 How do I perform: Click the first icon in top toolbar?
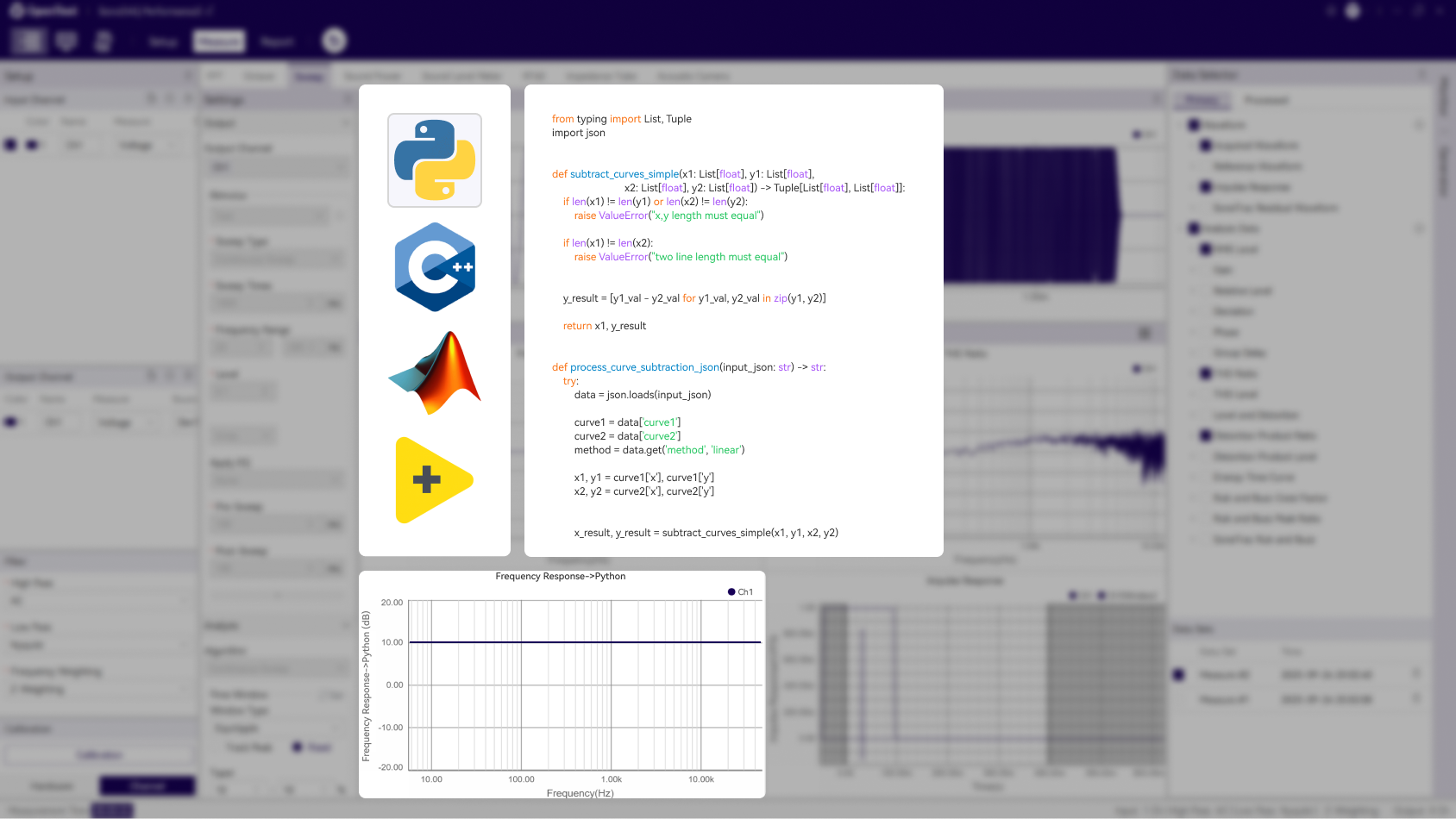pyautogui.click(x=29, y=41)
